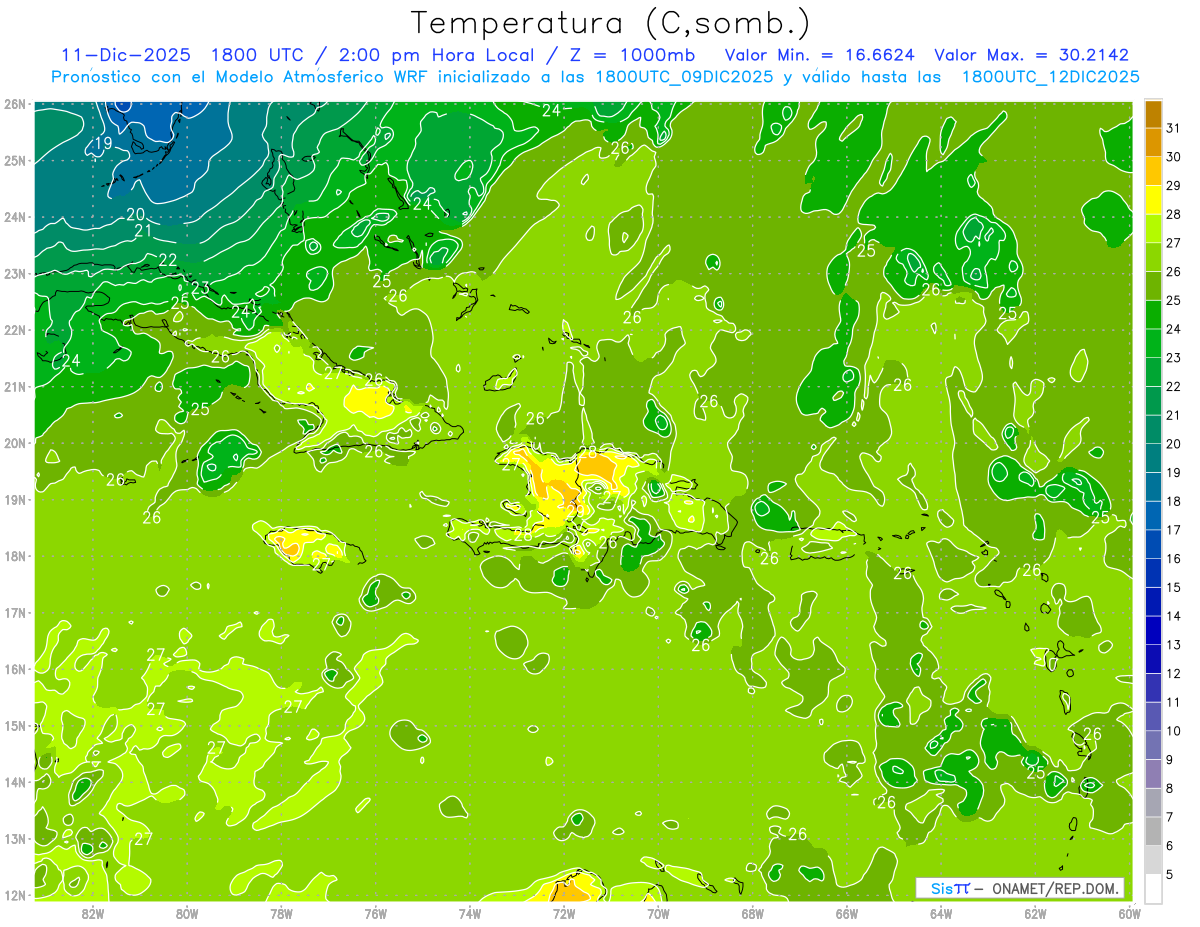Image resolution: width=1200 pixels, height=927 pixels.
Task: Click the colorbar scale label "10"
Action: [1174, 731]
